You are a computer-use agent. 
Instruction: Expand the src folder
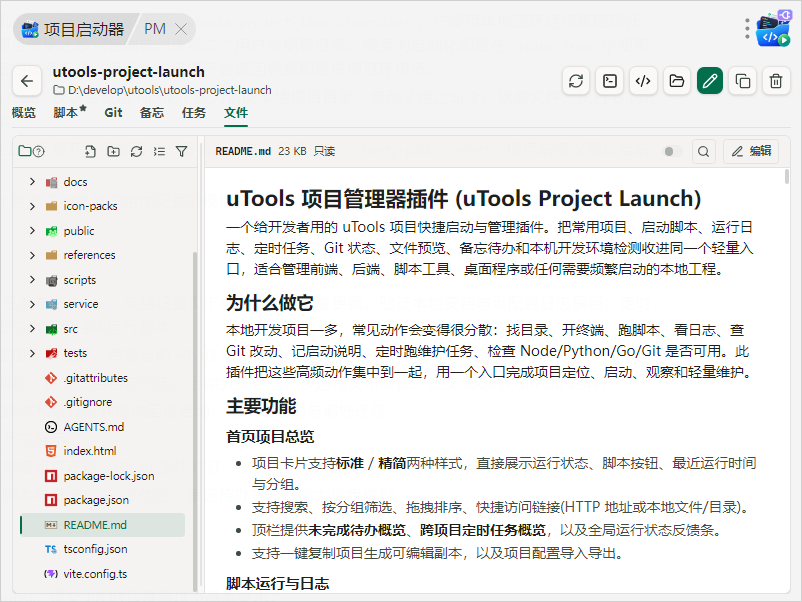coord(32,328)
